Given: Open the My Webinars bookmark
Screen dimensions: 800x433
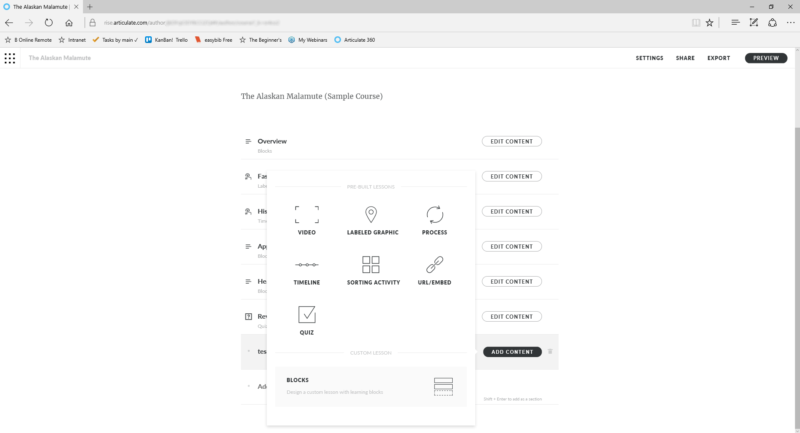Looking at the screenshot, I should coord(308,40).
